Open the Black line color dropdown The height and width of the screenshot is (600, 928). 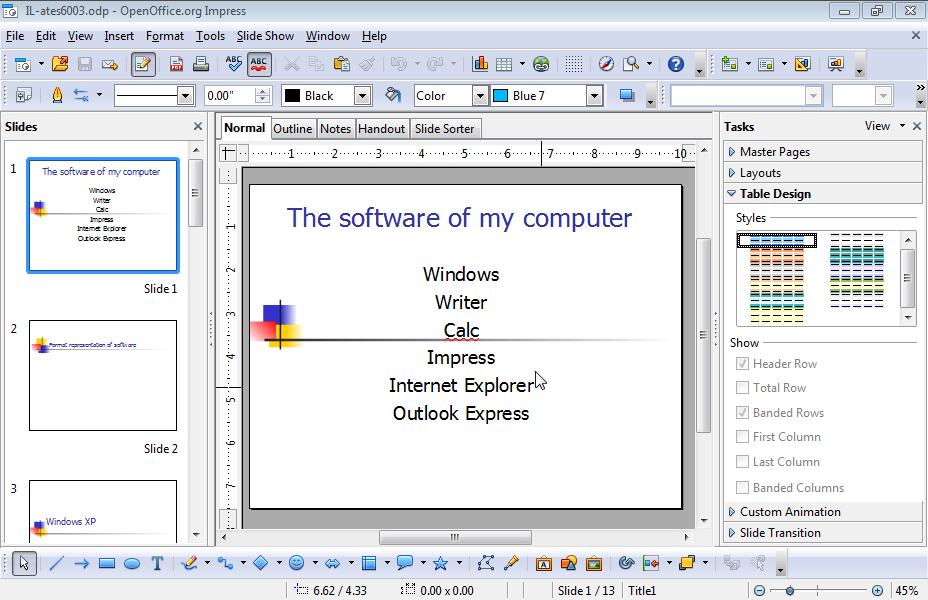click(x=362, y=96)
